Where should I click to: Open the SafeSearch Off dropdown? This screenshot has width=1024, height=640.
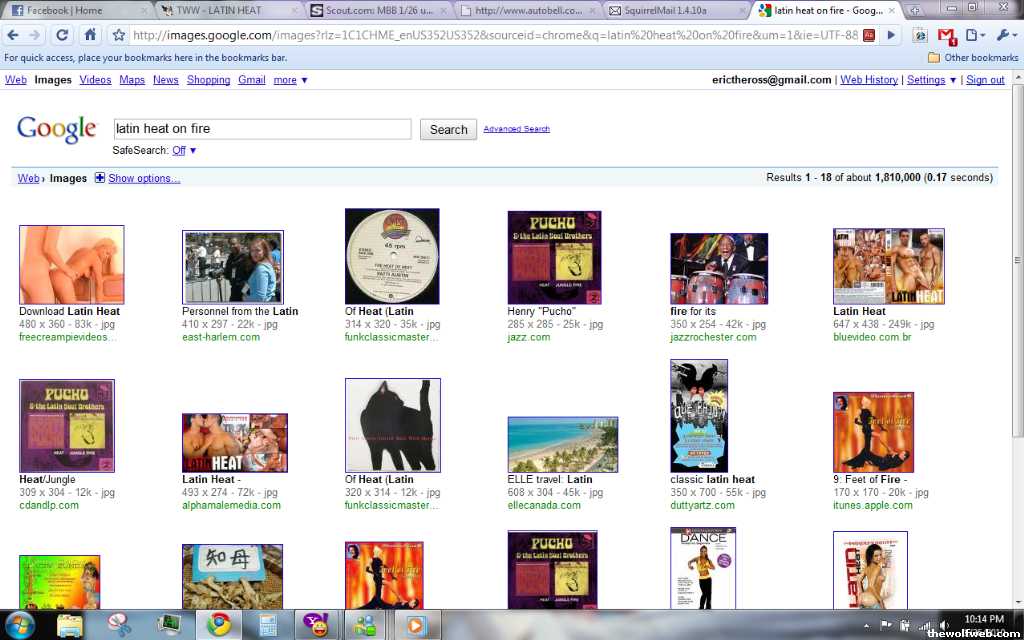(x=184, y=151)
